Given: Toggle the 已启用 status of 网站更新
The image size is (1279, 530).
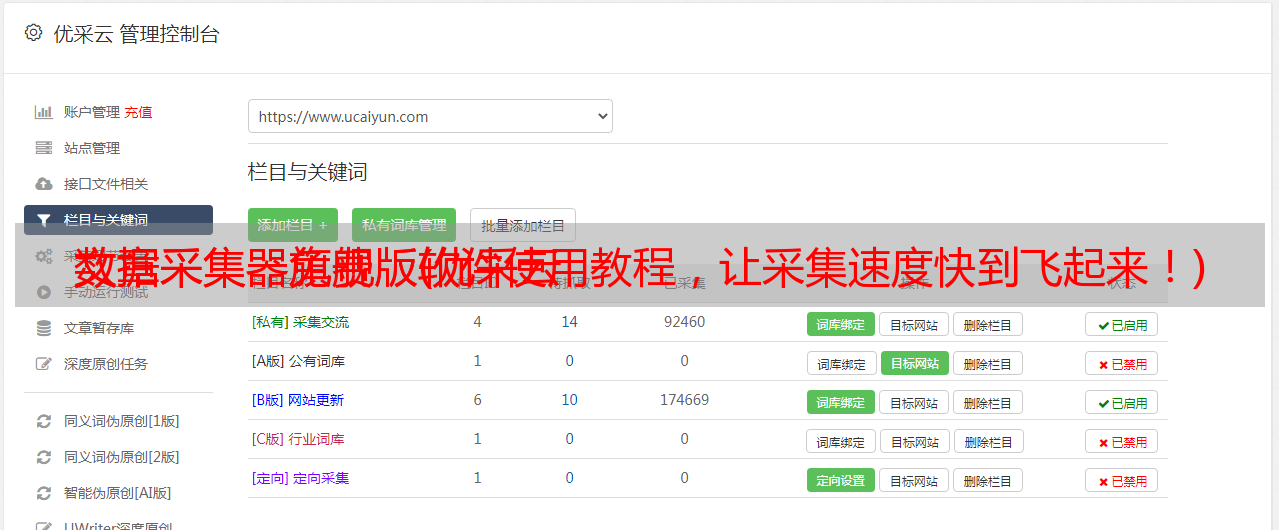Looking at the screenshot, I should 1122,402.
